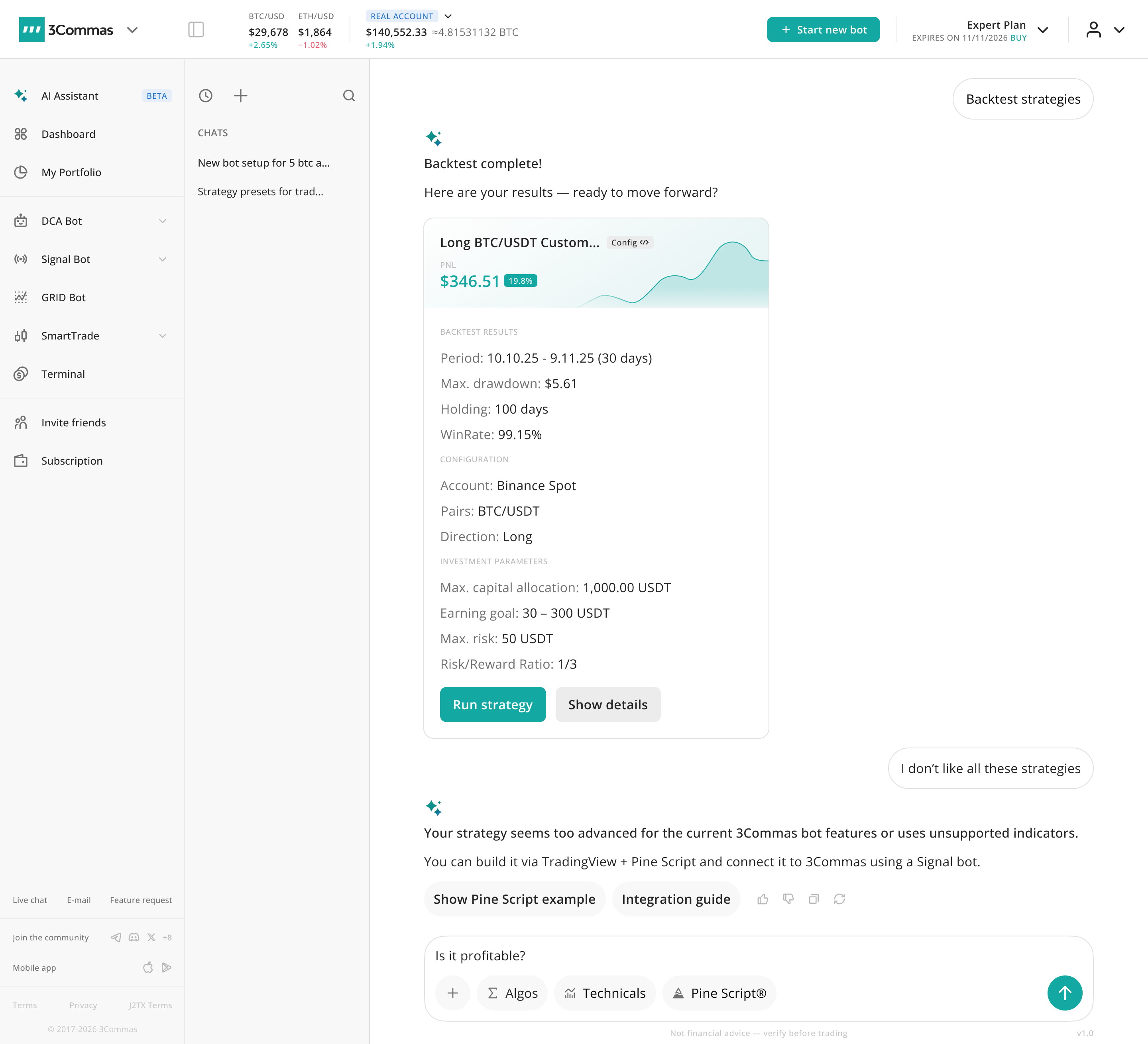Click the BUY link under Expert Plan
The width and height of the screenshot is (1148, 1044).
(x=1018, y=37)
